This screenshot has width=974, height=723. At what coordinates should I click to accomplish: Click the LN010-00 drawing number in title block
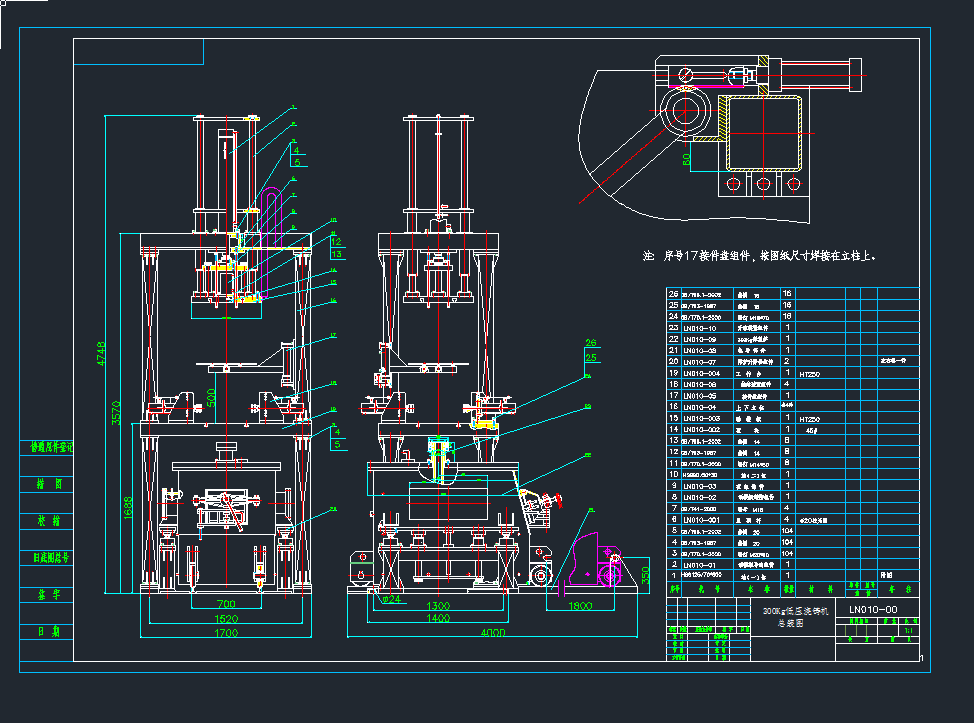tap(873, 610)
